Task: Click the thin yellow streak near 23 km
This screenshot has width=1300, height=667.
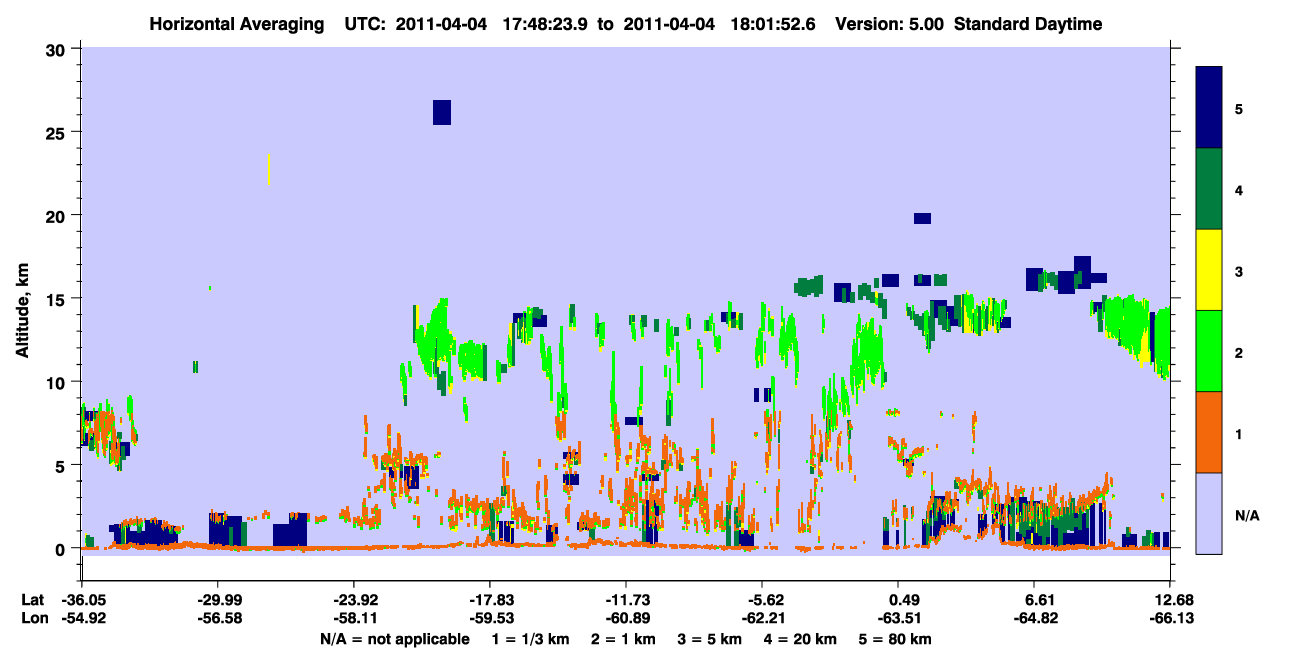Action: pos(269,170)
